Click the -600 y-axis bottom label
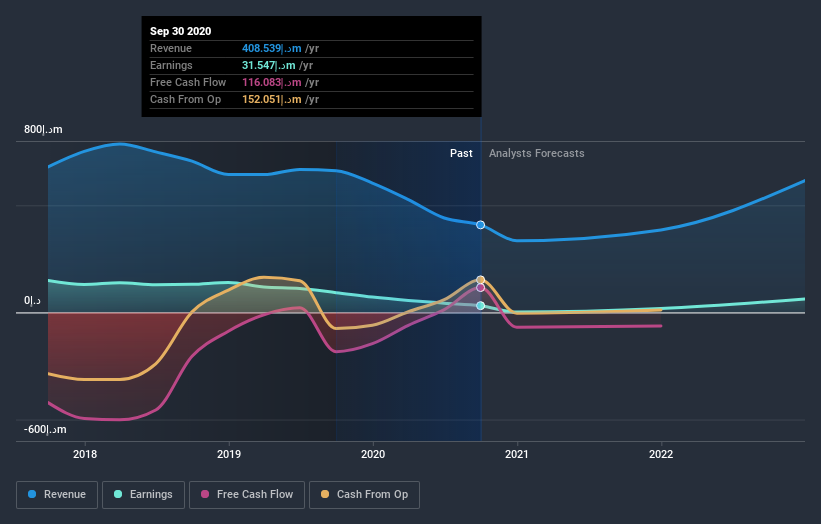 45,429
